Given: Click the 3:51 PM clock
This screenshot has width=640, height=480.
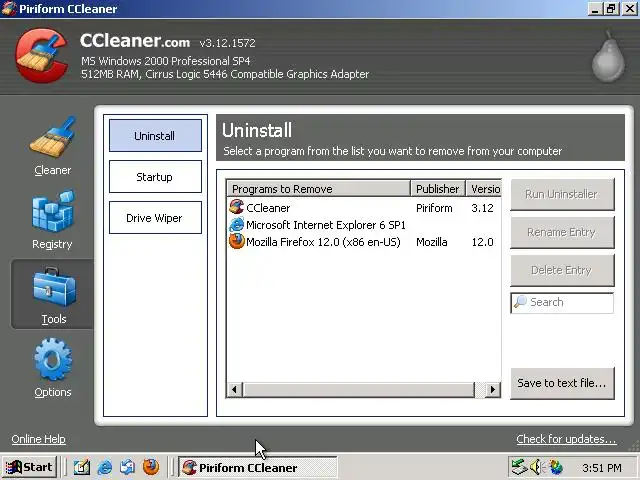Looking at the screenshot, I should [x=602, y=467].
